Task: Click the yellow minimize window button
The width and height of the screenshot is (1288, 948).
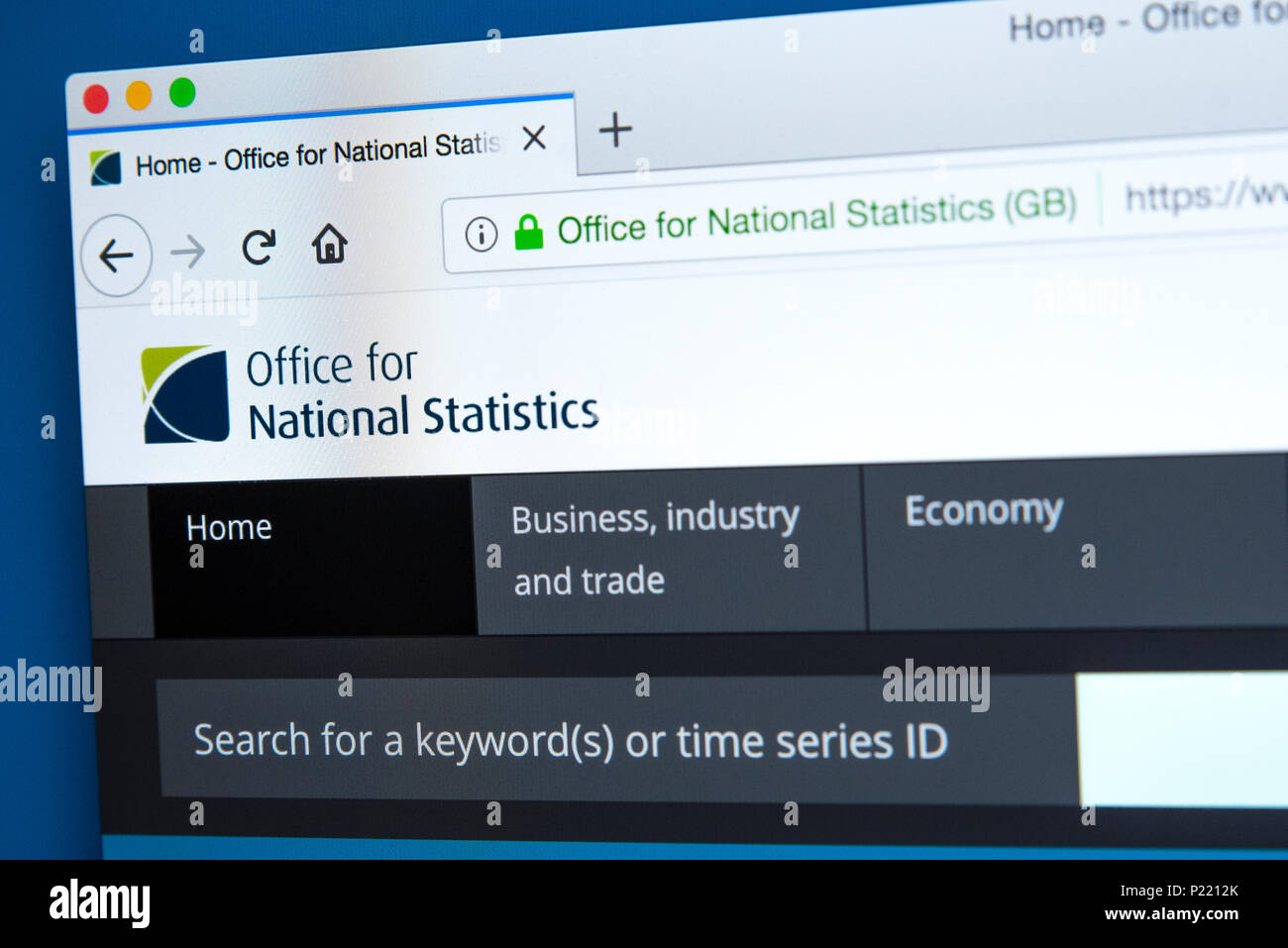Action: pos(139,96)
